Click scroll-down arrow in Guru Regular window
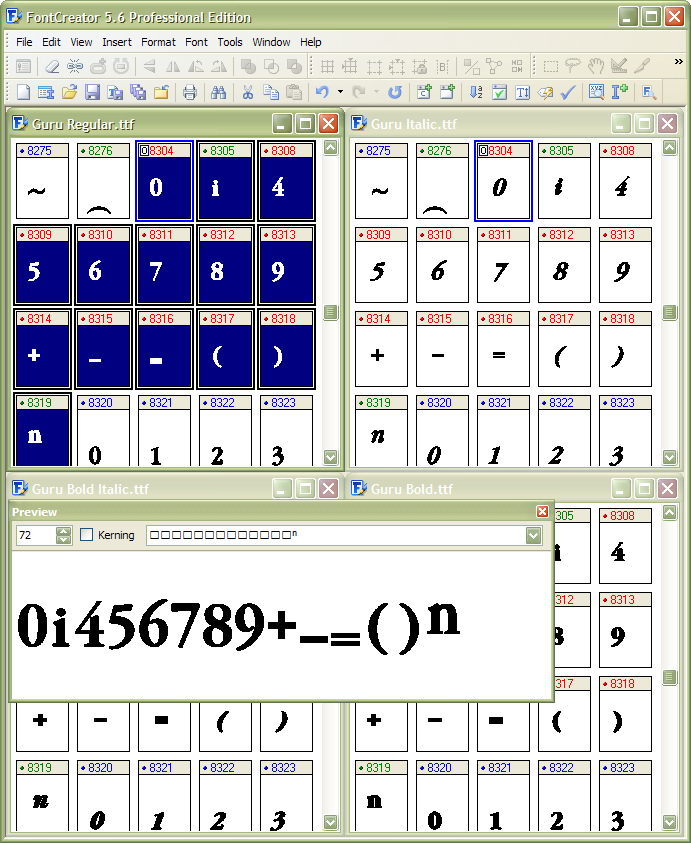691x843 pixels. pyautogui.click(x=331, y=457)
